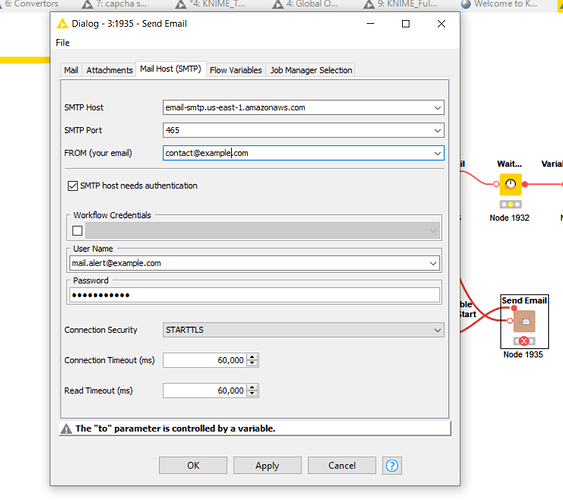
Task: Click the KNIME triangle icon in dialog title
Action: point(62,24)
